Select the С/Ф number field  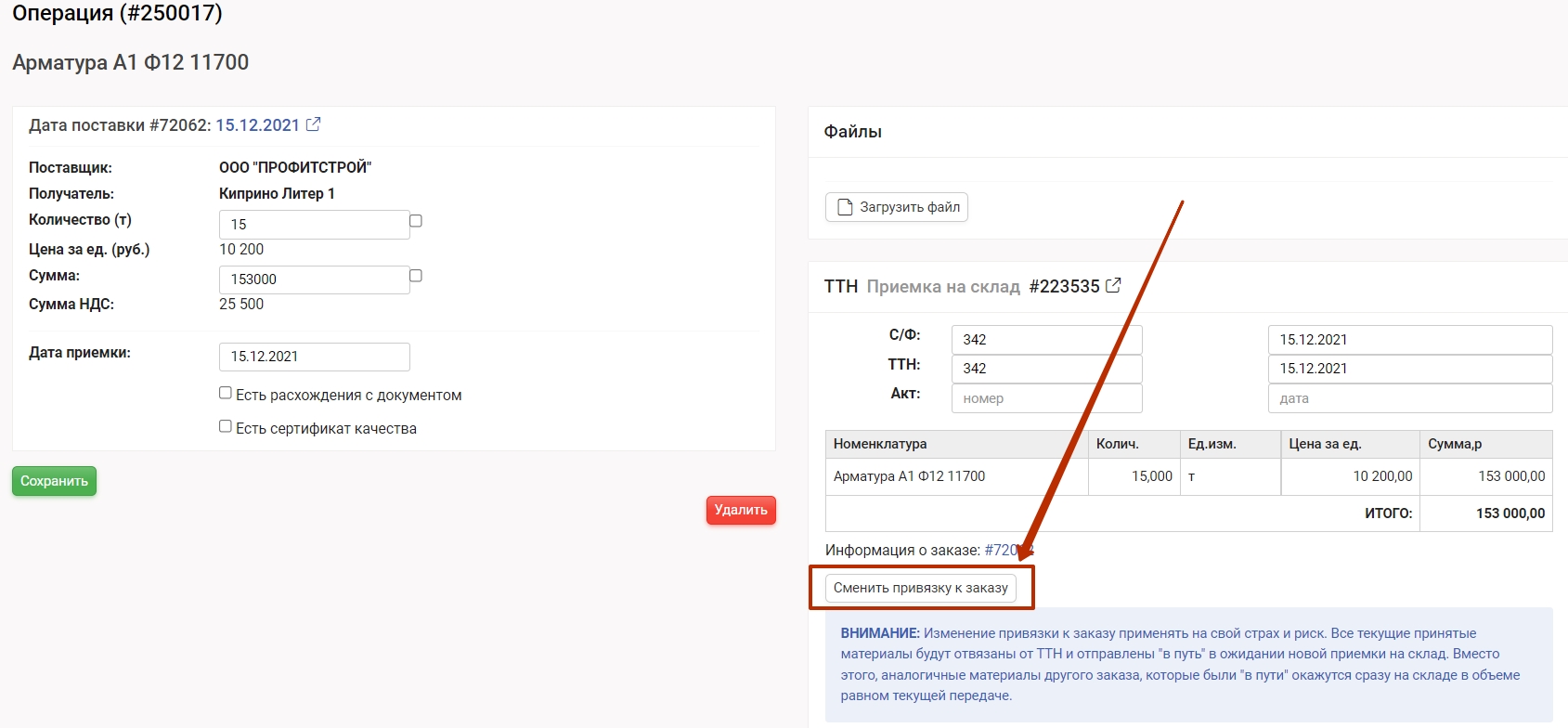click(1046, 340)
